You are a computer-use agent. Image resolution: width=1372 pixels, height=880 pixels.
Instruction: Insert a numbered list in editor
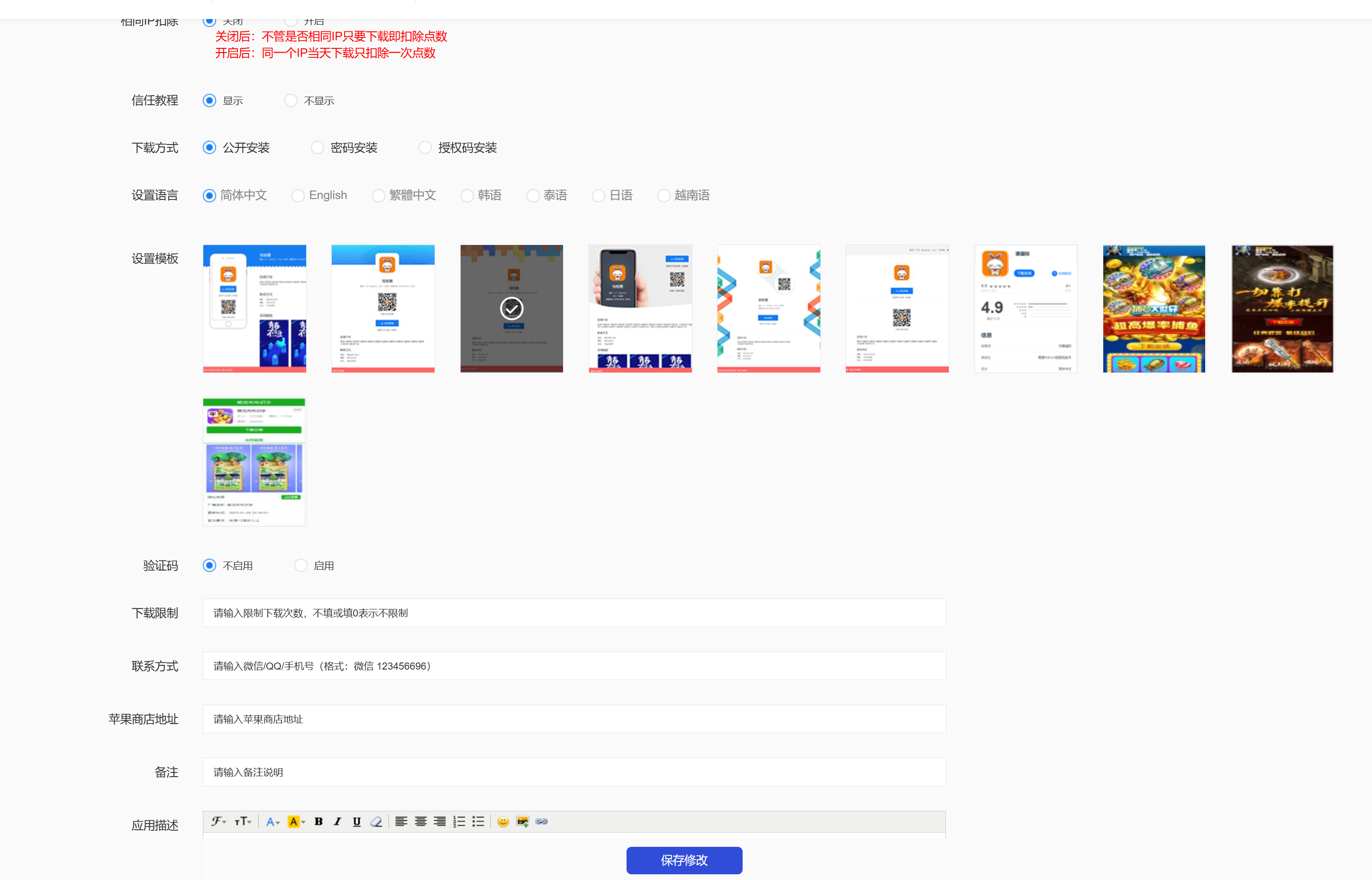459,822
